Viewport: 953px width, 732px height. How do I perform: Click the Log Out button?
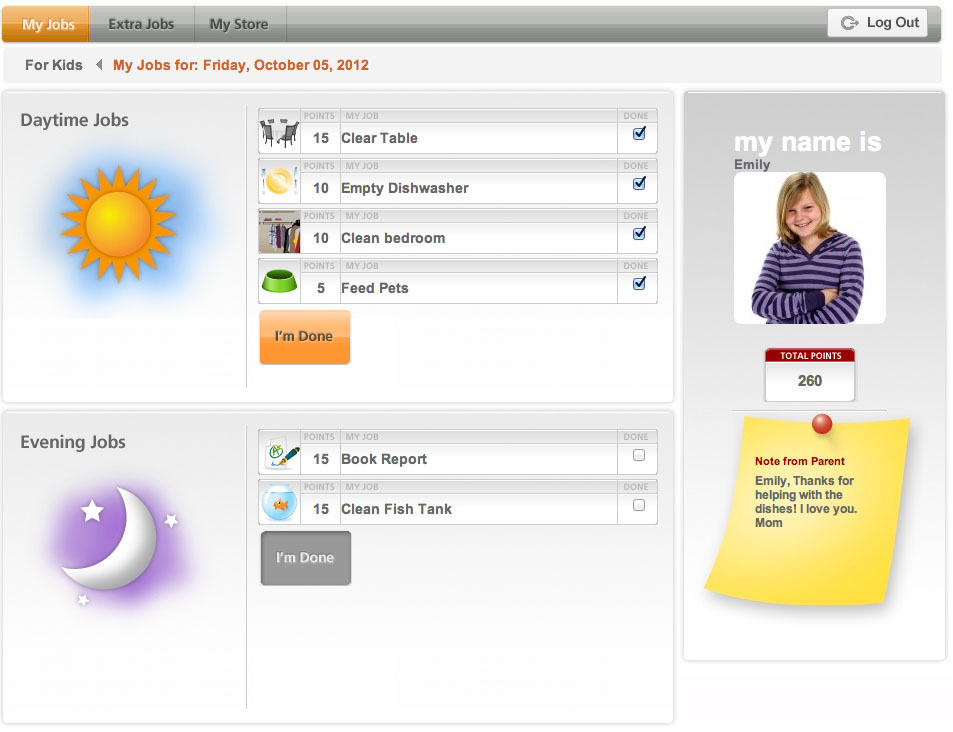coord(877,22)
